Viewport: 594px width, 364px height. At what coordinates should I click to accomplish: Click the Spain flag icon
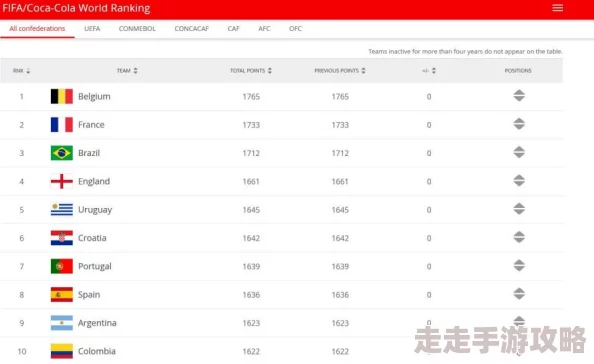point(62,295)
